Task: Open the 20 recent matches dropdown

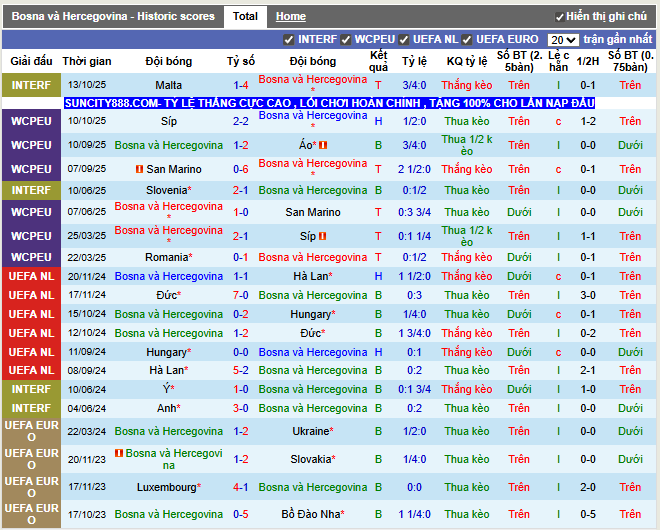Action: point(563,40)
